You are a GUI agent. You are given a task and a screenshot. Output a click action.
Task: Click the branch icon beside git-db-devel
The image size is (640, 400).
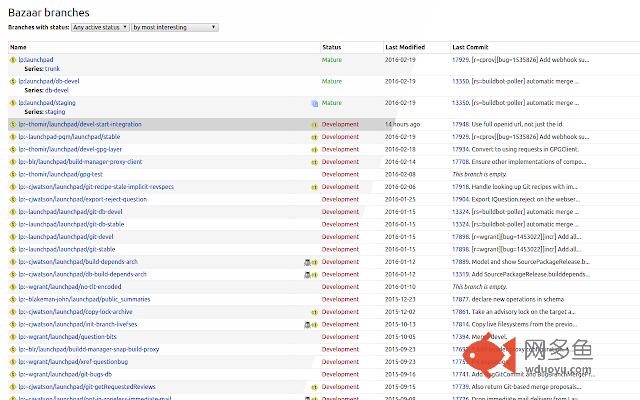[x=13, y=212]
